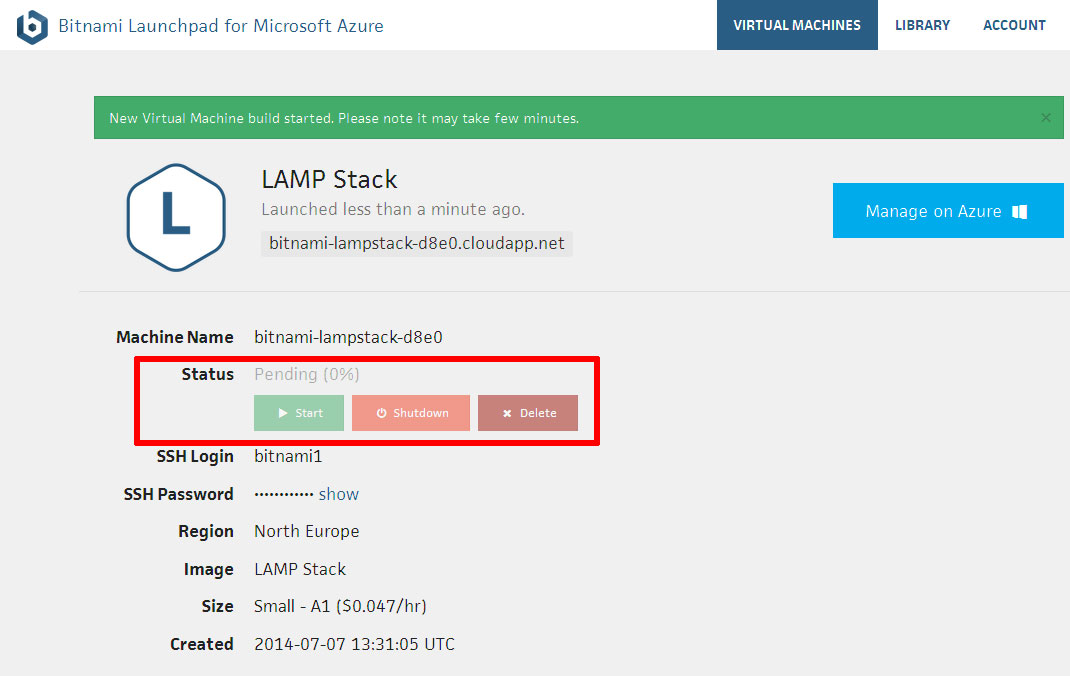Click the Small - A1 size value

coord(340,606)
